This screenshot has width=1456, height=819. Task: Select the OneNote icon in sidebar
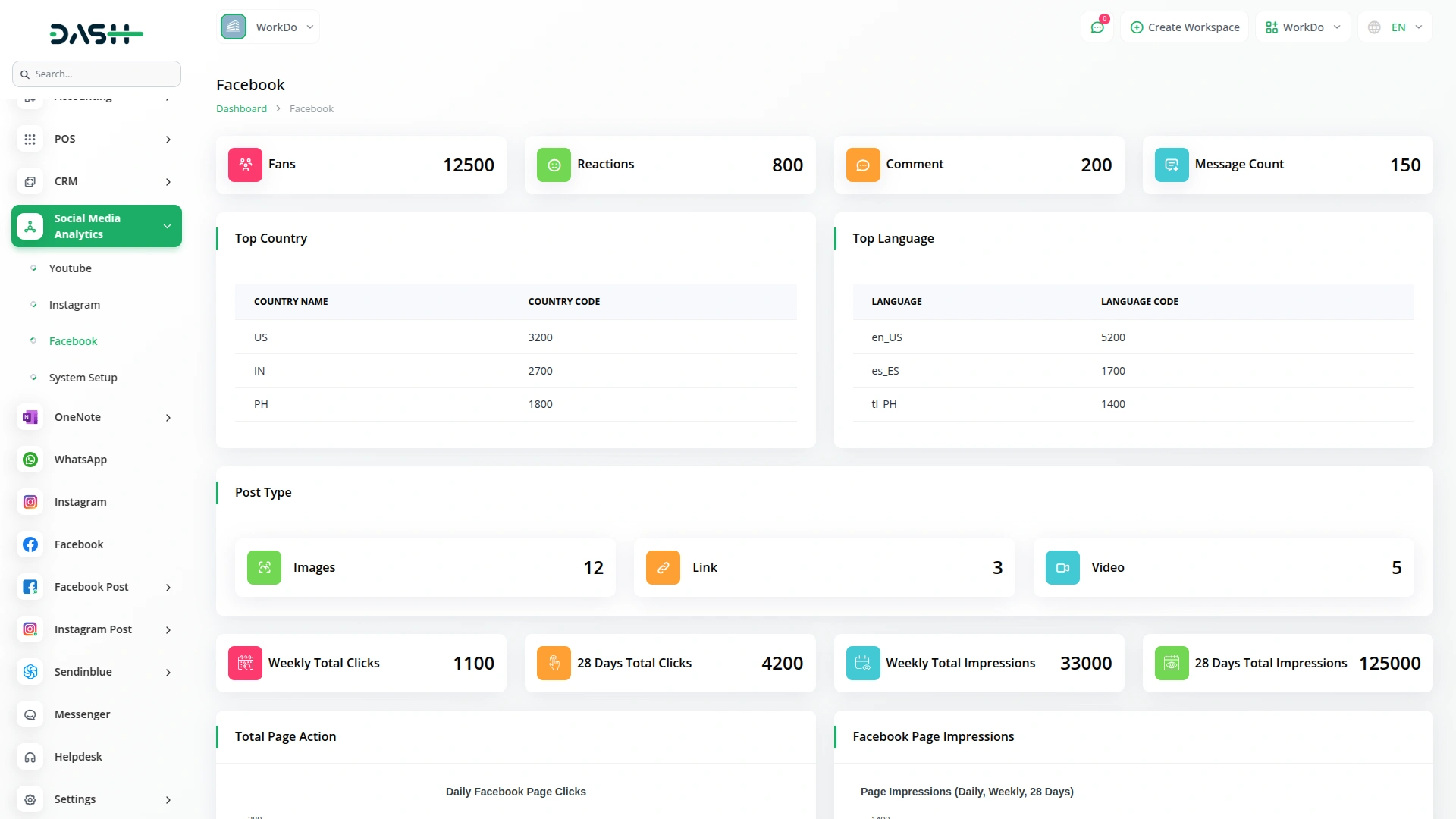(x=30, y=417)
